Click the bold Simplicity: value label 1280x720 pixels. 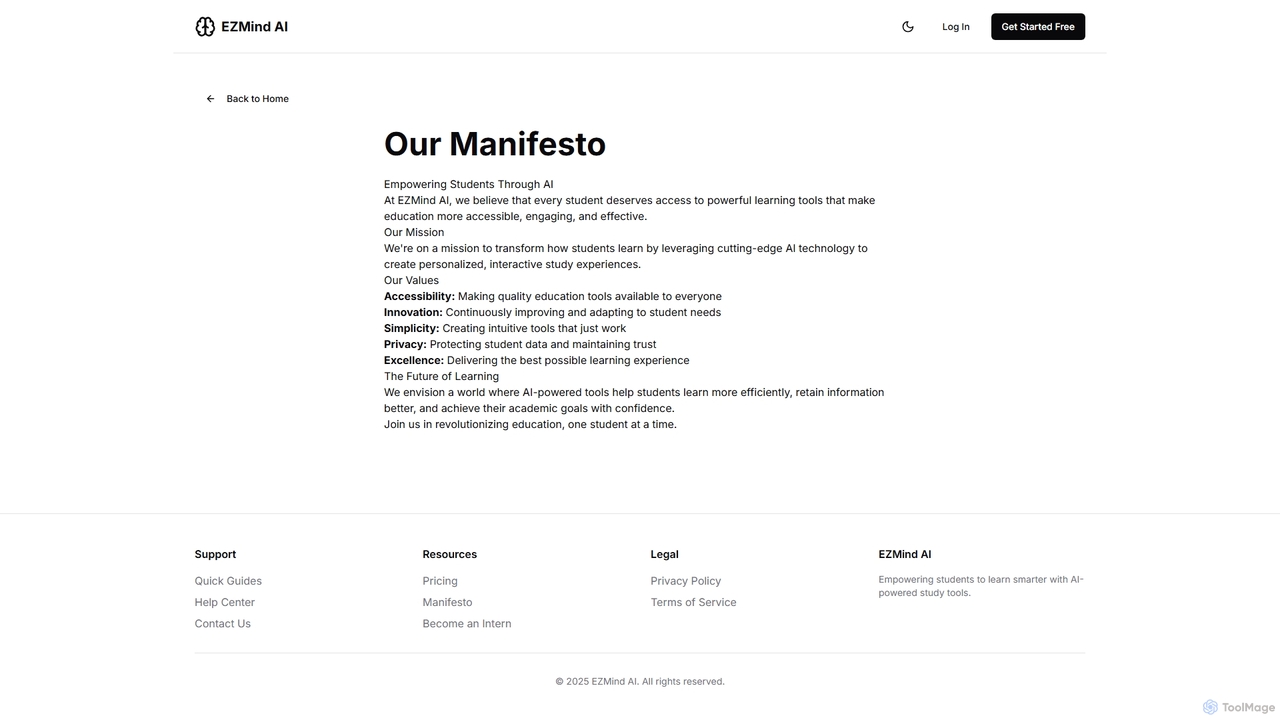click(411, 329)
